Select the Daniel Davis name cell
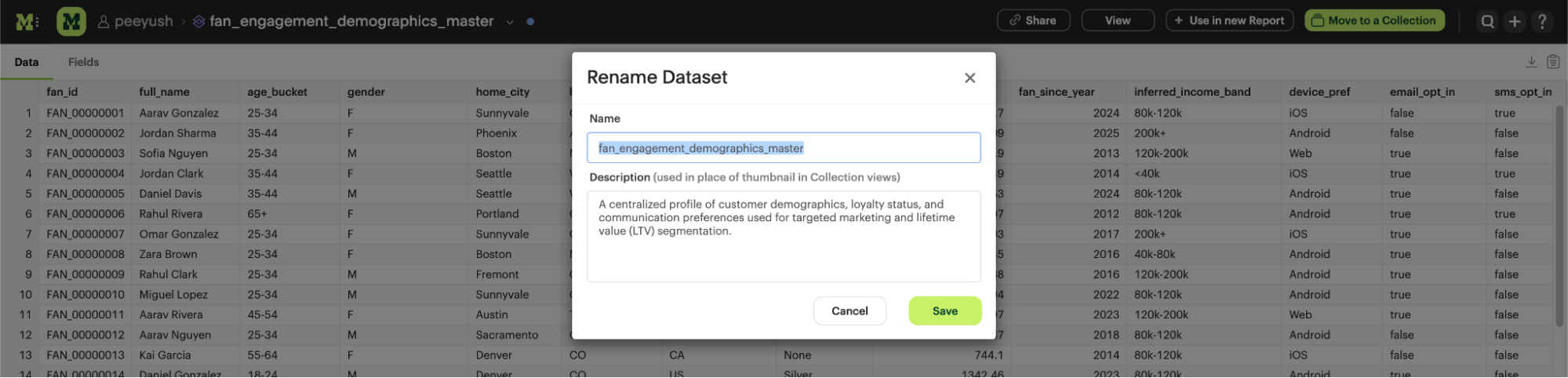This screenshot has height=378, width=1568. [170, 194]
